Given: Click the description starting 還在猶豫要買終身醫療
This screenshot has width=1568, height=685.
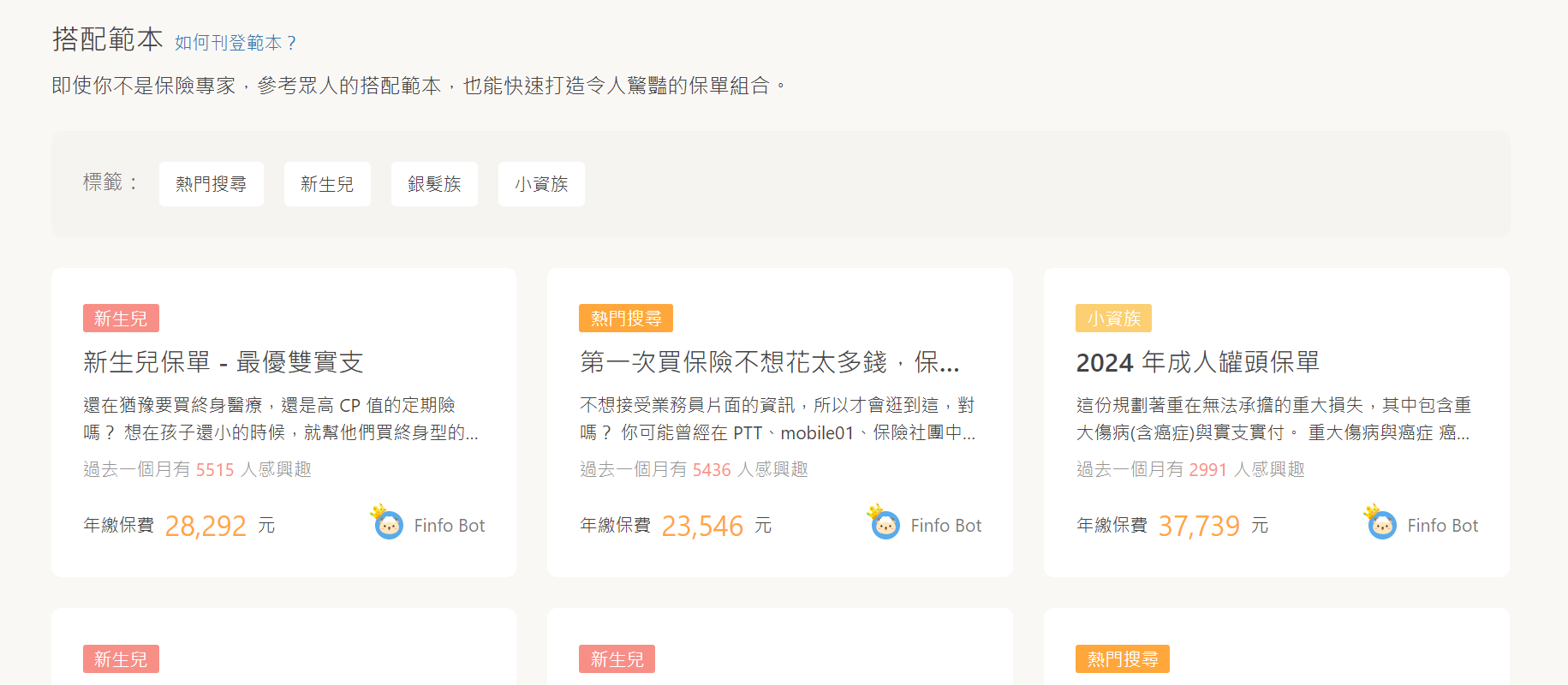Looking at the screenshot, I should [x=281, y=419].
